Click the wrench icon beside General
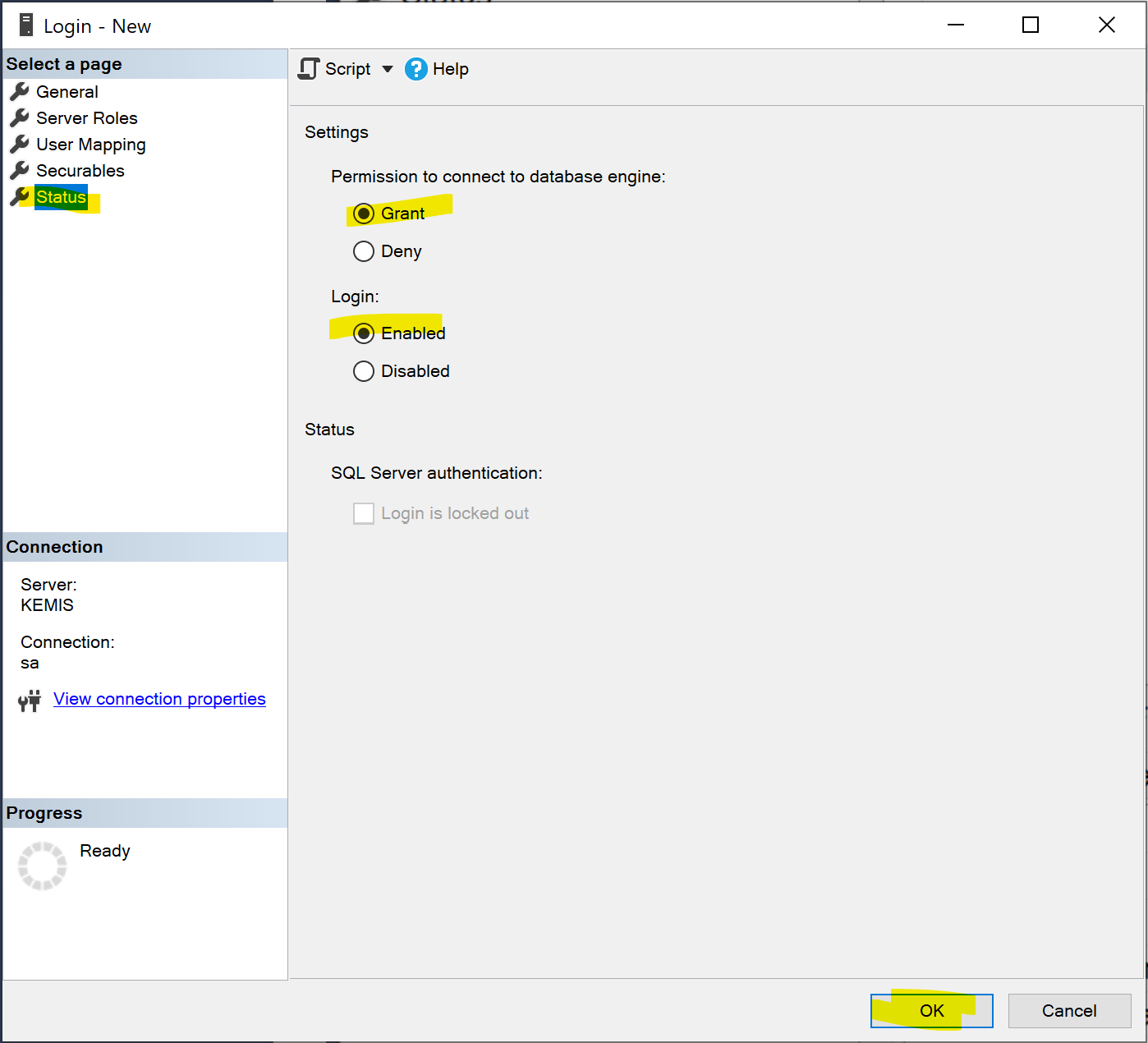The height and width of the screenshot is (1043, 1148). (x=20, y=91)
